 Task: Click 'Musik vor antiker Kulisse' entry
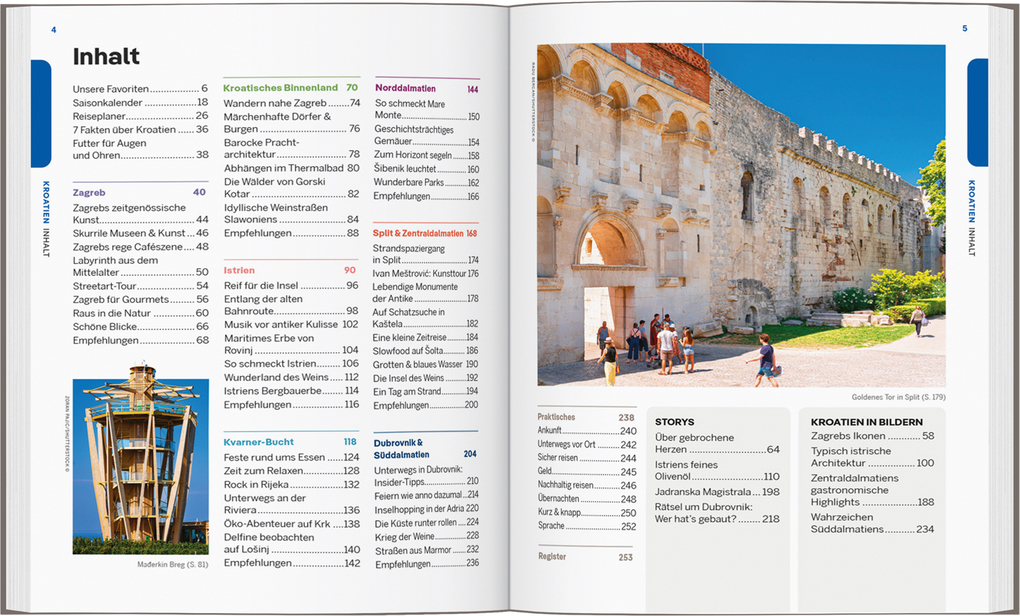tap(291, 324)
